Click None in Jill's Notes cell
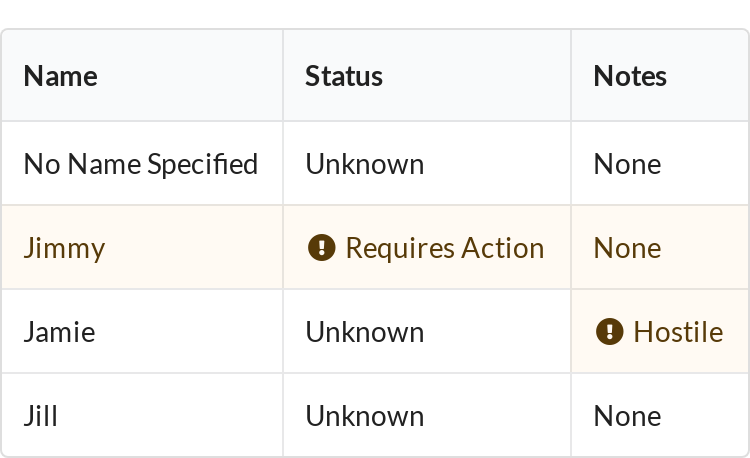 coord(627,416)
